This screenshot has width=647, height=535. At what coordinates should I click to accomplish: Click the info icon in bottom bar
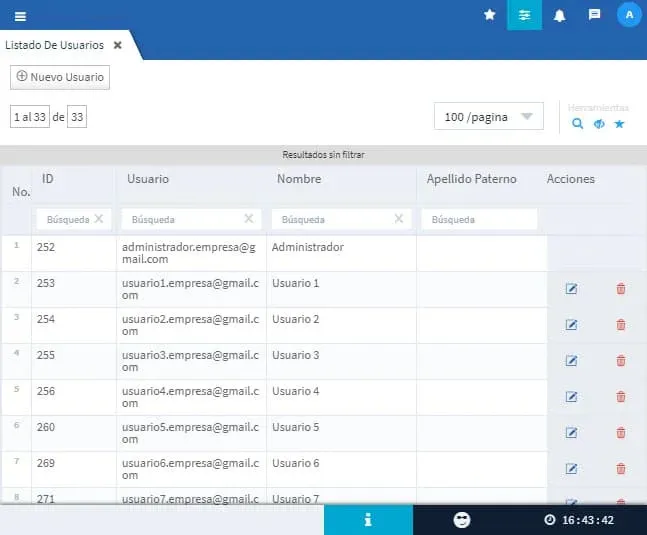click(368, 520)
